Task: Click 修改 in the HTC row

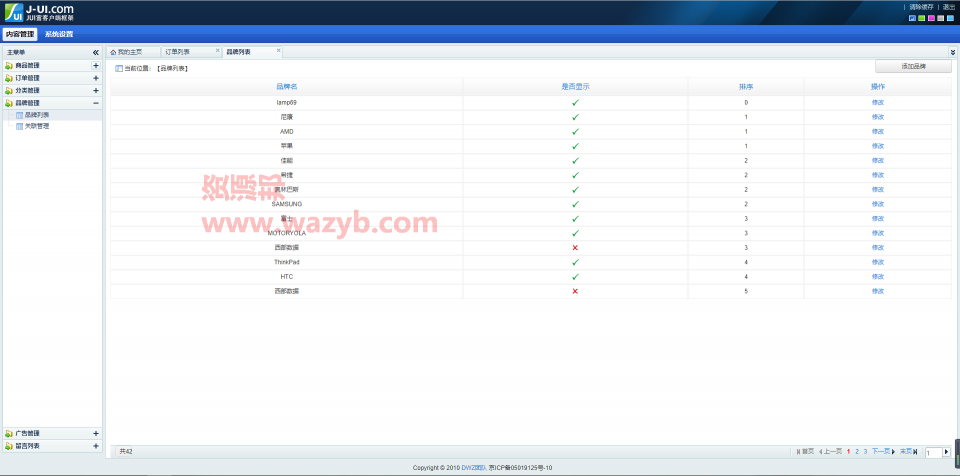Action: coord(877,277)
